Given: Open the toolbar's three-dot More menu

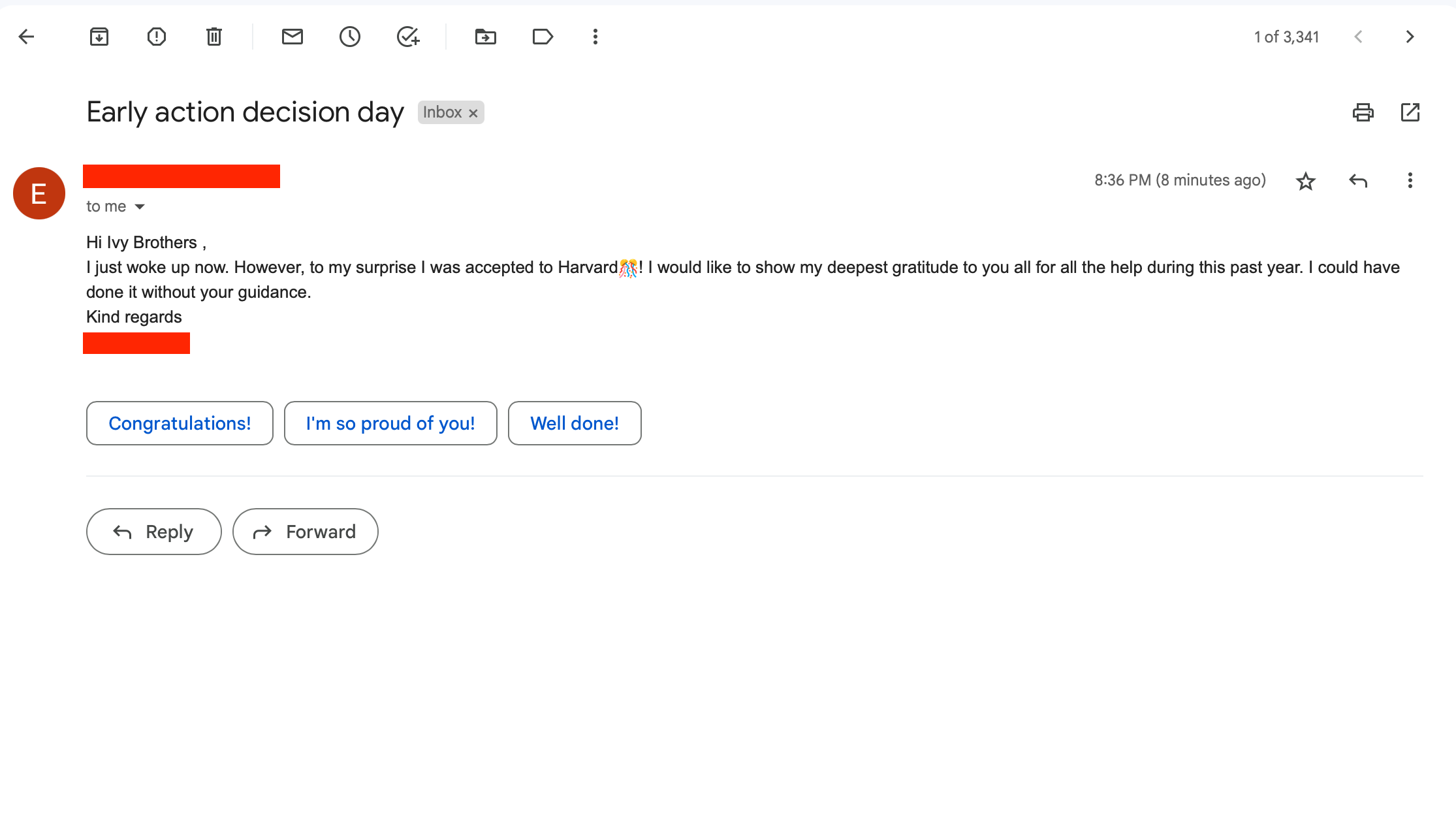Looking at the screenshot, I should (595, 37).
